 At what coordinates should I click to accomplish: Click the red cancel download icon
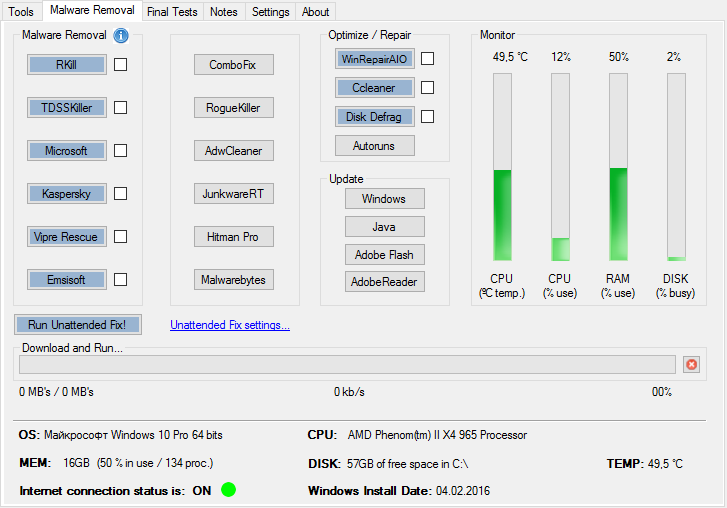(x=691, y=365)
